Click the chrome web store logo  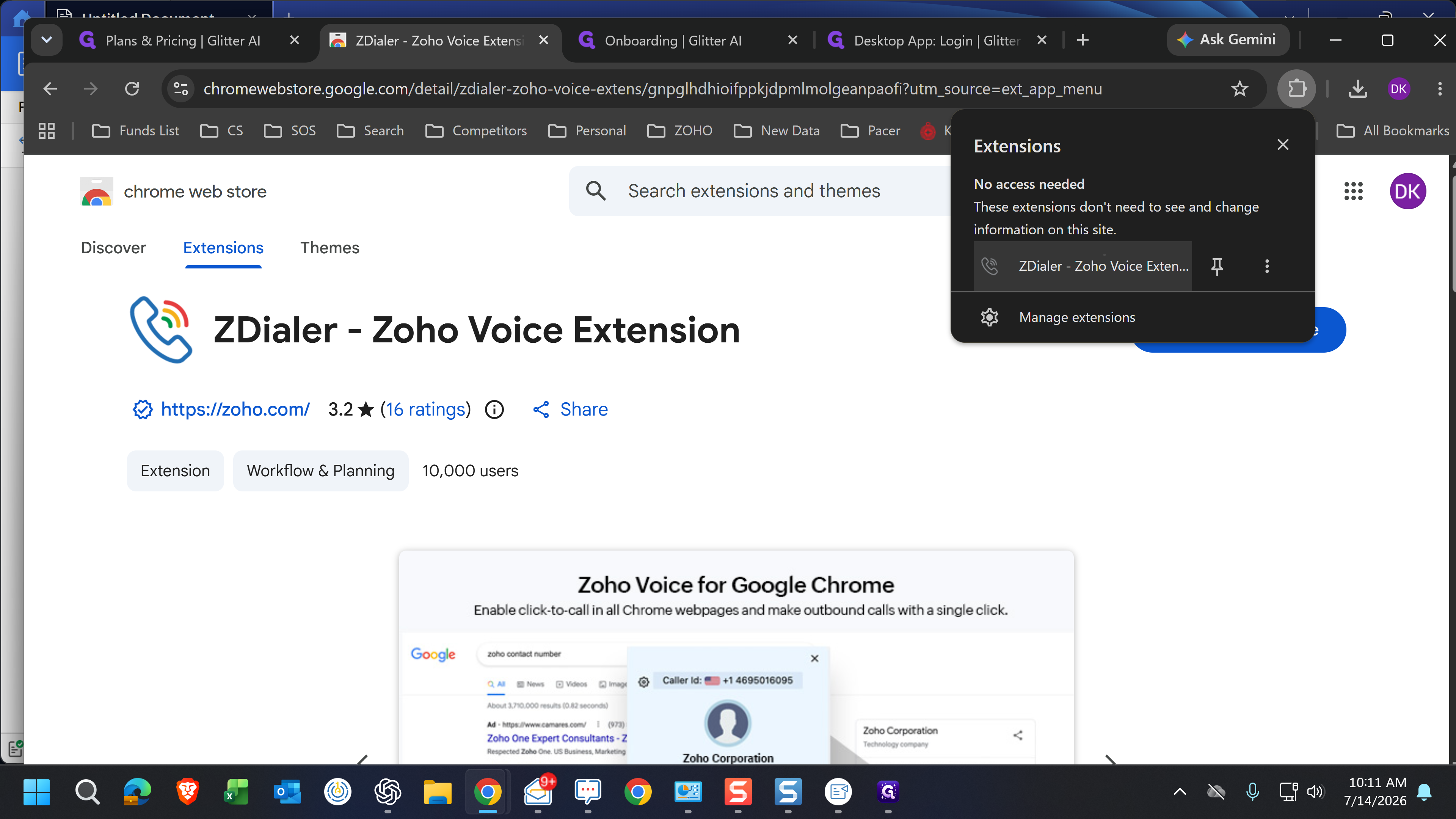tap(173, 191)
